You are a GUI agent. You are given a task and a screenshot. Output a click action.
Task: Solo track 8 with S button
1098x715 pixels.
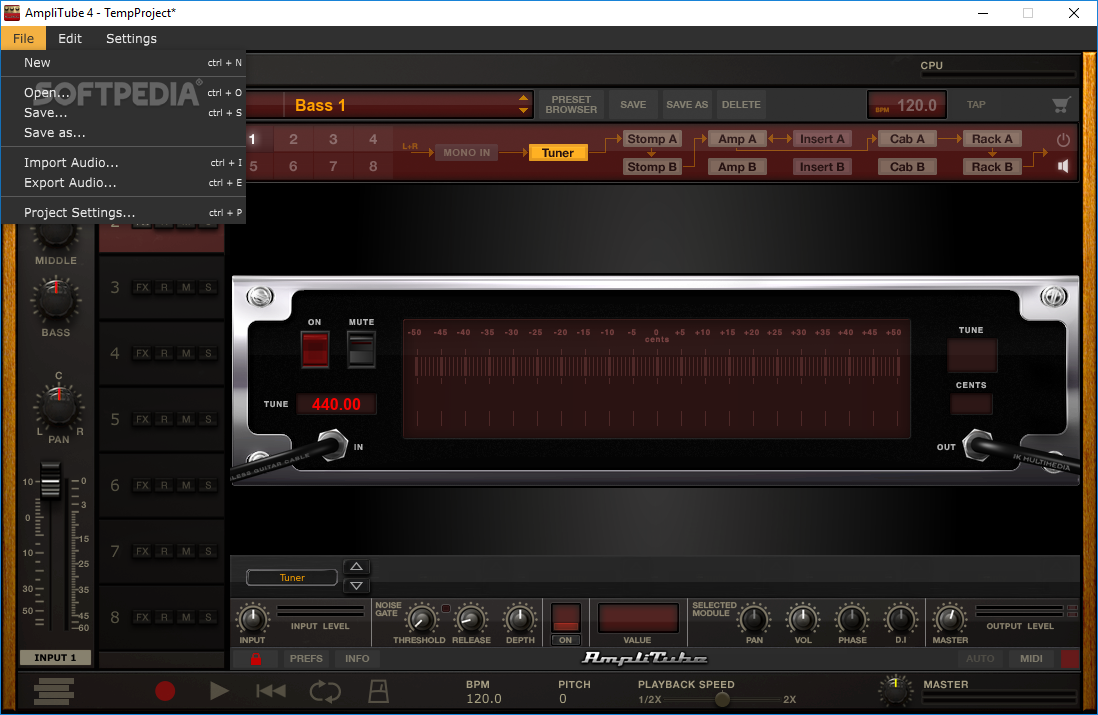click(208, 617)
